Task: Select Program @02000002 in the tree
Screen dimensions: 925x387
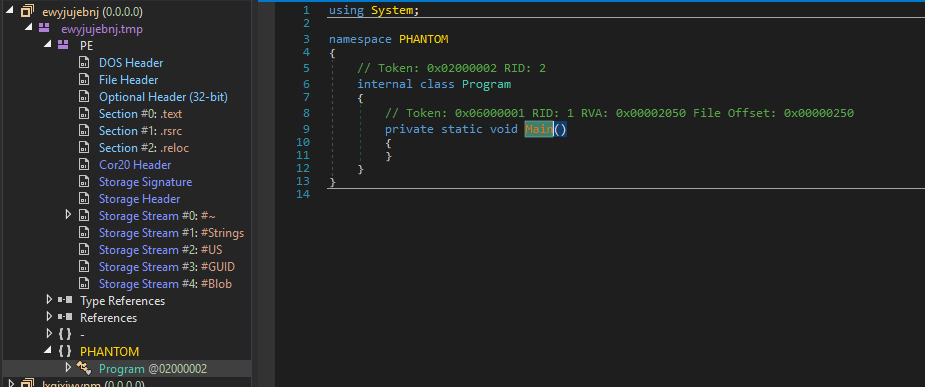Action: (153, 369)
